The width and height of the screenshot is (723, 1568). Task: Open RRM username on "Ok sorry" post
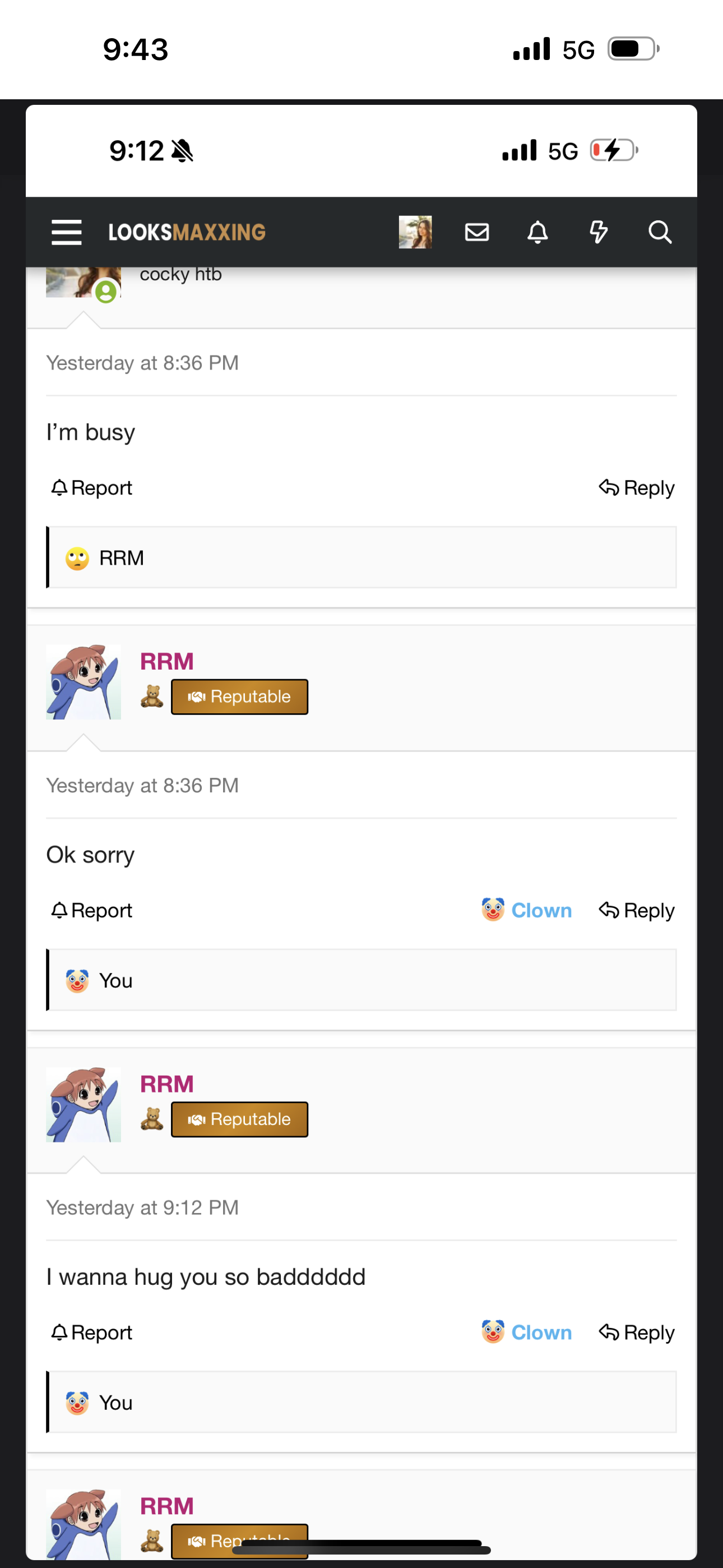167,661
